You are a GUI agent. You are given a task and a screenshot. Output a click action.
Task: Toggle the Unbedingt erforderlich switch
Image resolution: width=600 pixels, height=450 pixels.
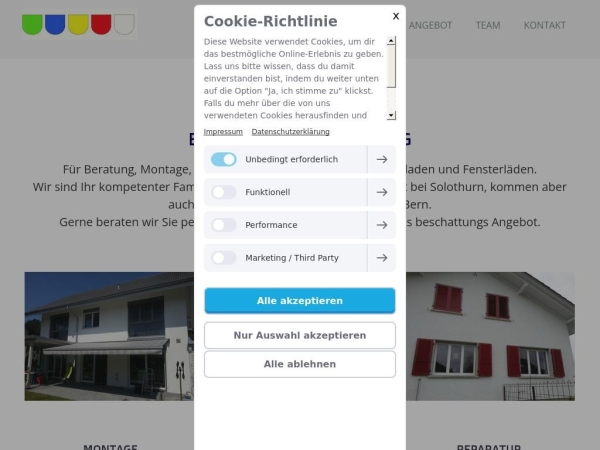tap(224, 159)
